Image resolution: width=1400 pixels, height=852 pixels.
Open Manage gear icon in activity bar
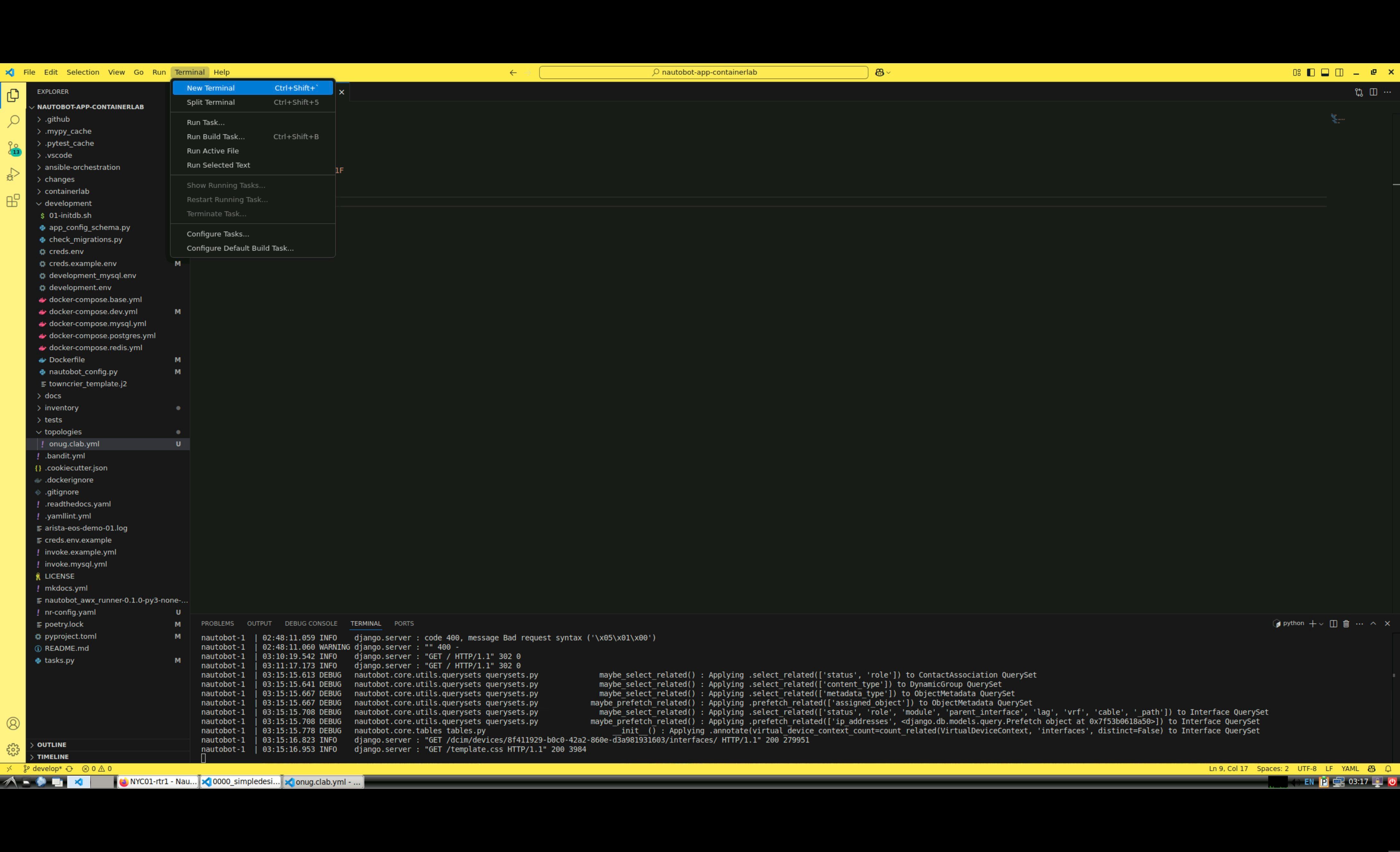pos(13,749)
